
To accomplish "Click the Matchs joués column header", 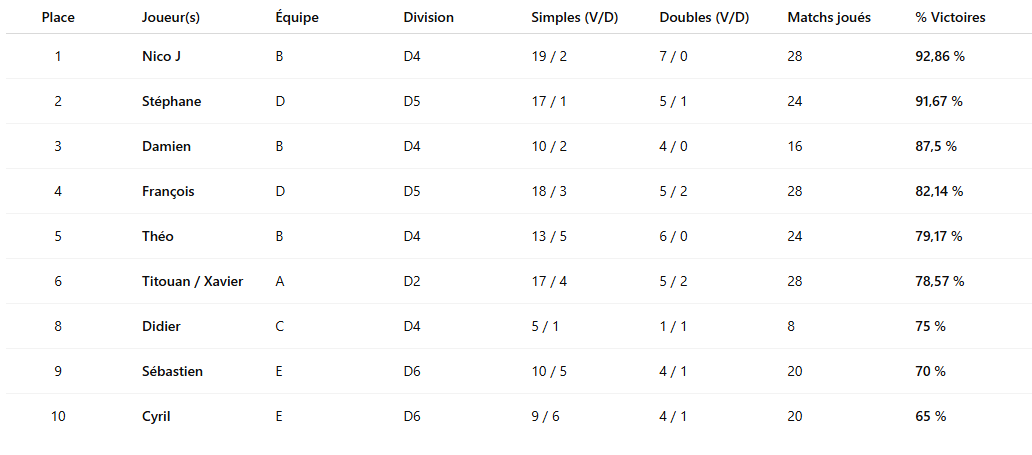I will point(829,17).
